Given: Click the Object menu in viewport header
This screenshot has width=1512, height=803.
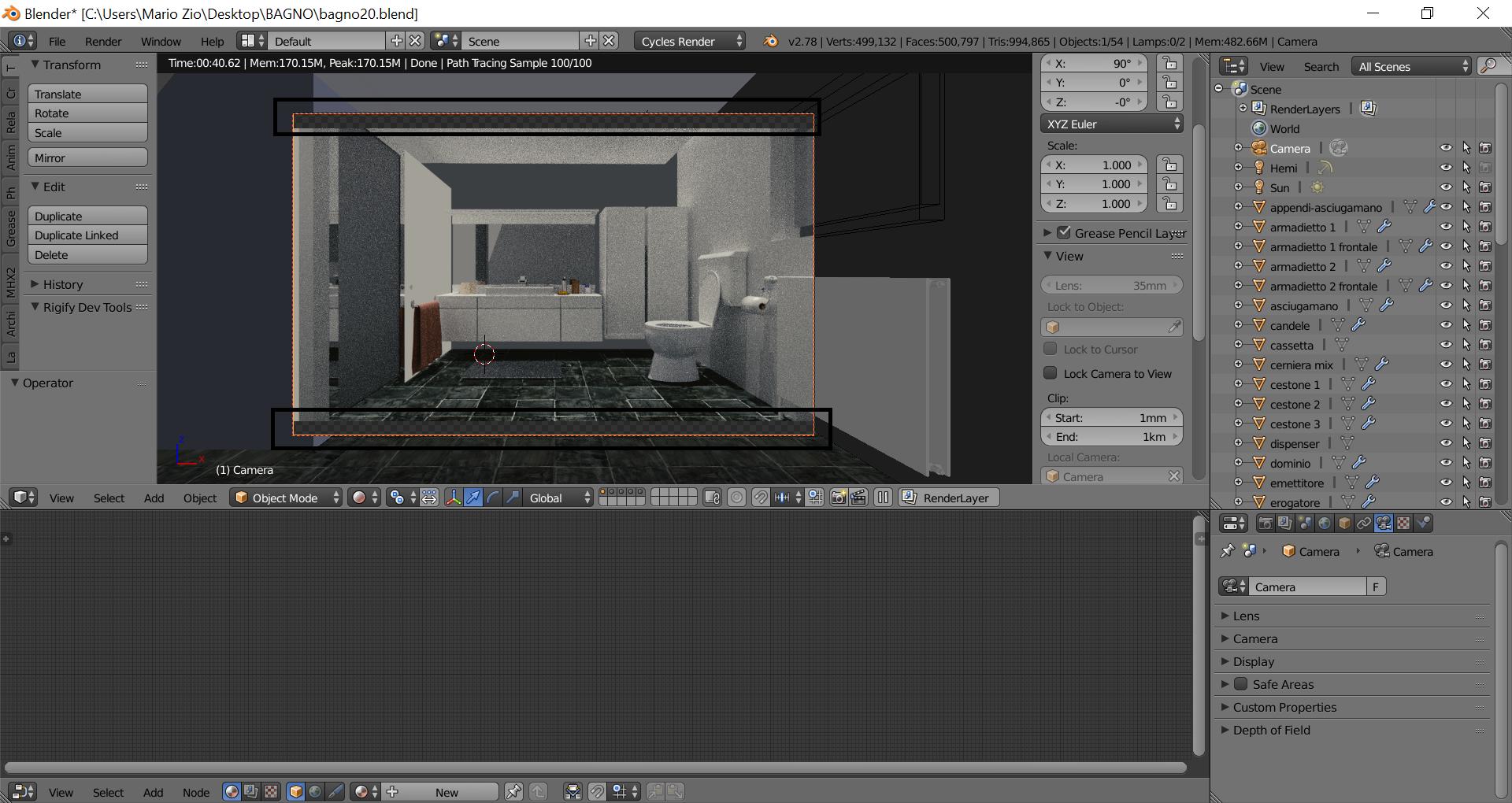Looking at the screenshot, I should (199, 498).
